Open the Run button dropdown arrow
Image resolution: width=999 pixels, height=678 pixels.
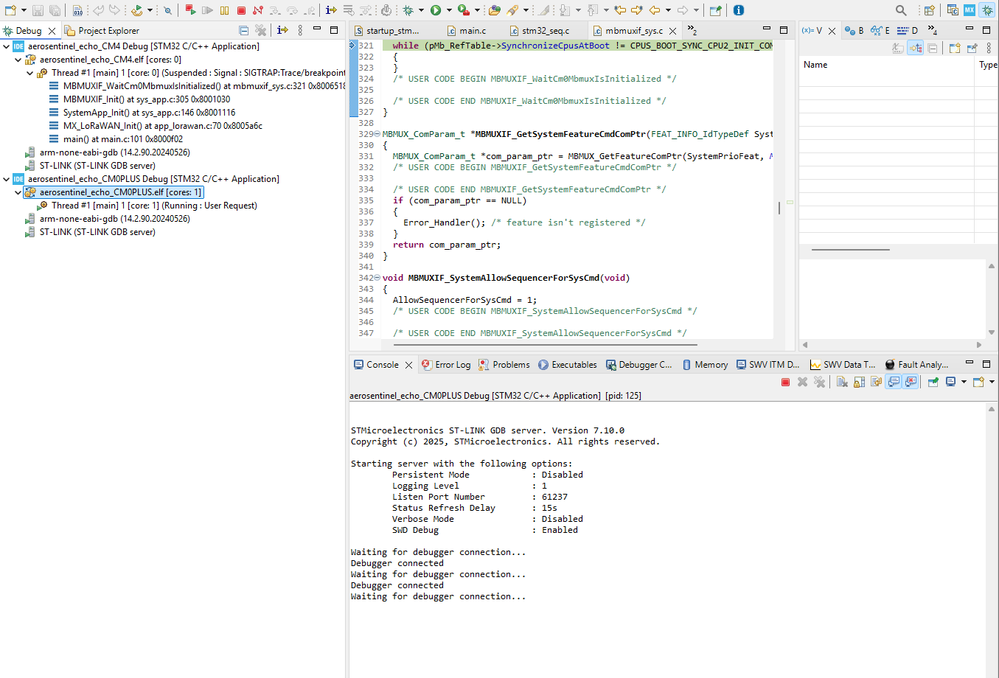(x=448, y=10)
